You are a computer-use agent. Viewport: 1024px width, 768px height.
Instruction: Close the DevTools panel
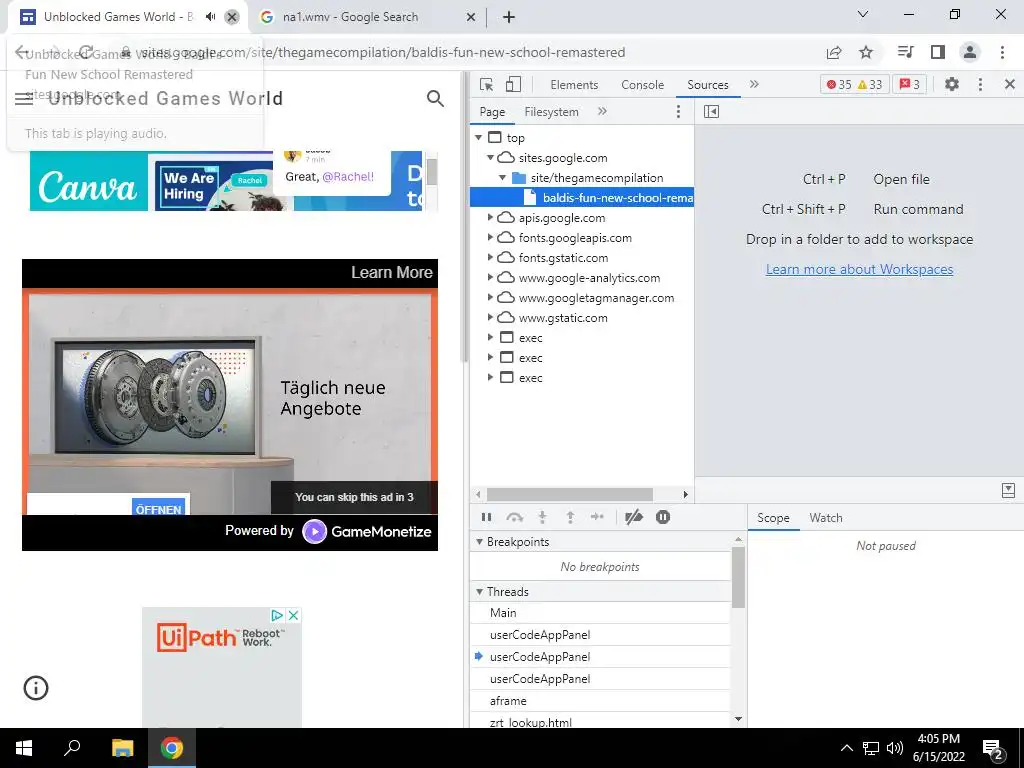1010,84
